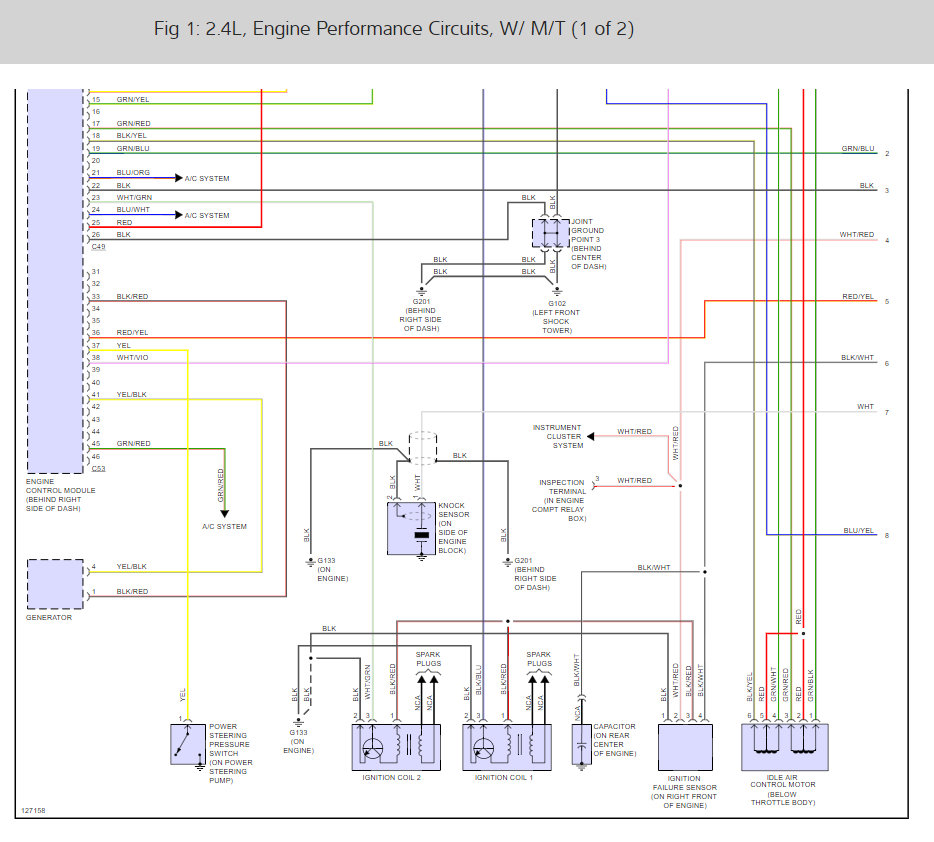Click pin 25 RED label
This screenshot has height=842, width=934.
(x=124, y=222)
